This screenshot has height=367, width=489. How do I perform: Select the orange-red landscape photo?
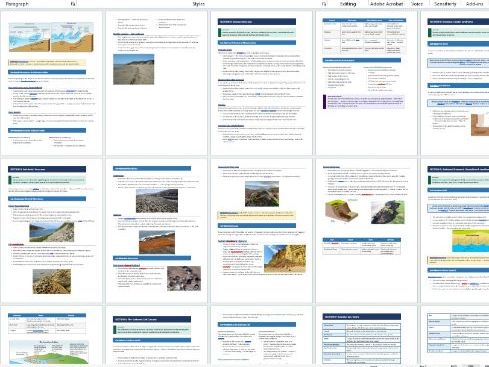(x=157, y=242)
